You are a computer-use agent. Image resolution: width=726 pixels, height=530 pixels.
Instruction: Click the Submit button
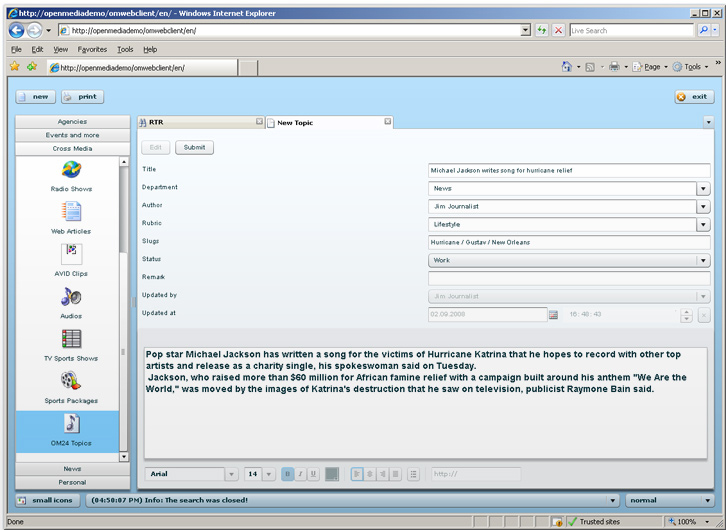tap(194, 147)
